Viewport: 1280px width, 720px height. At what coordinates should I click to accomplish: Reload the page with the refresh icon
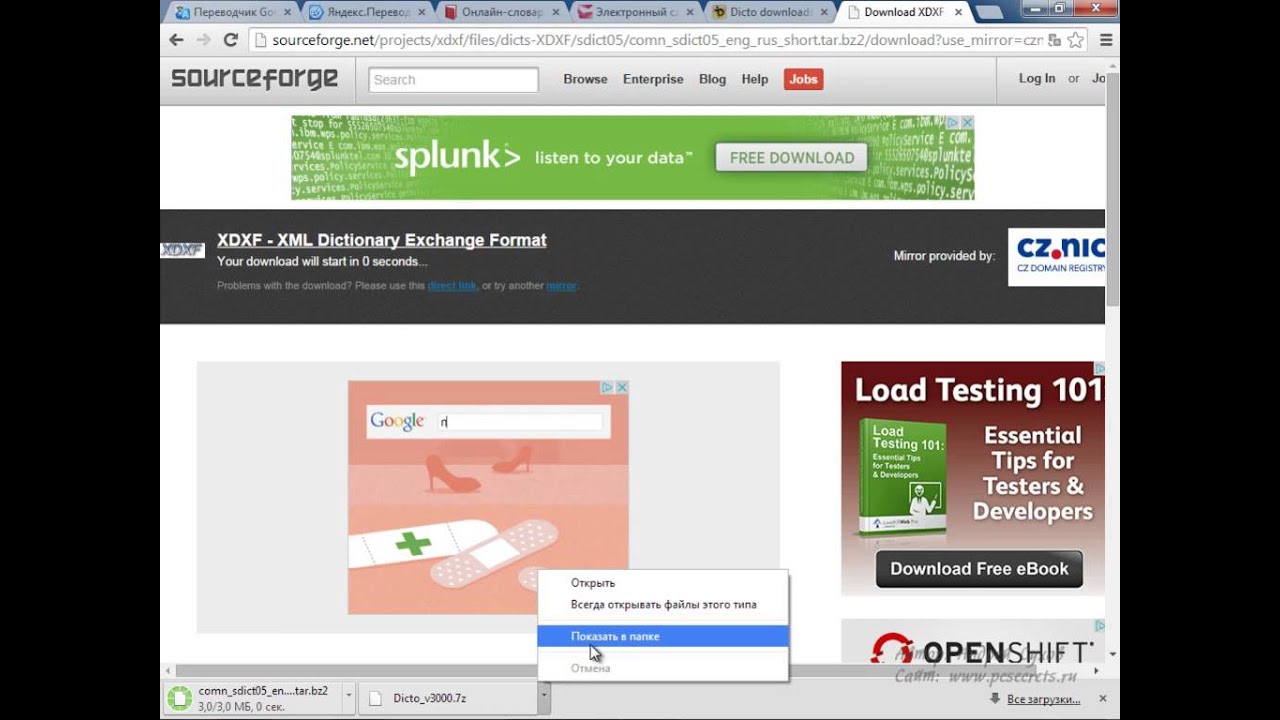coord(230,40)
